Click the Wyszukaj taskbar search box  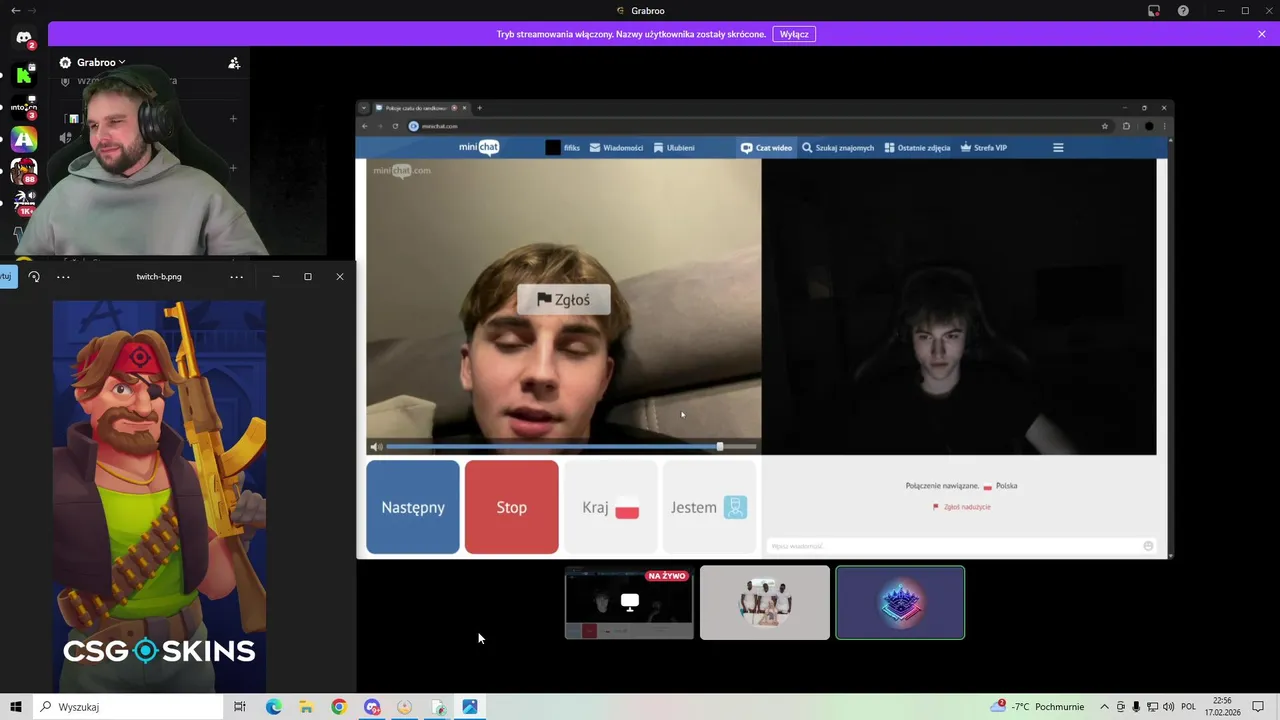130,707
